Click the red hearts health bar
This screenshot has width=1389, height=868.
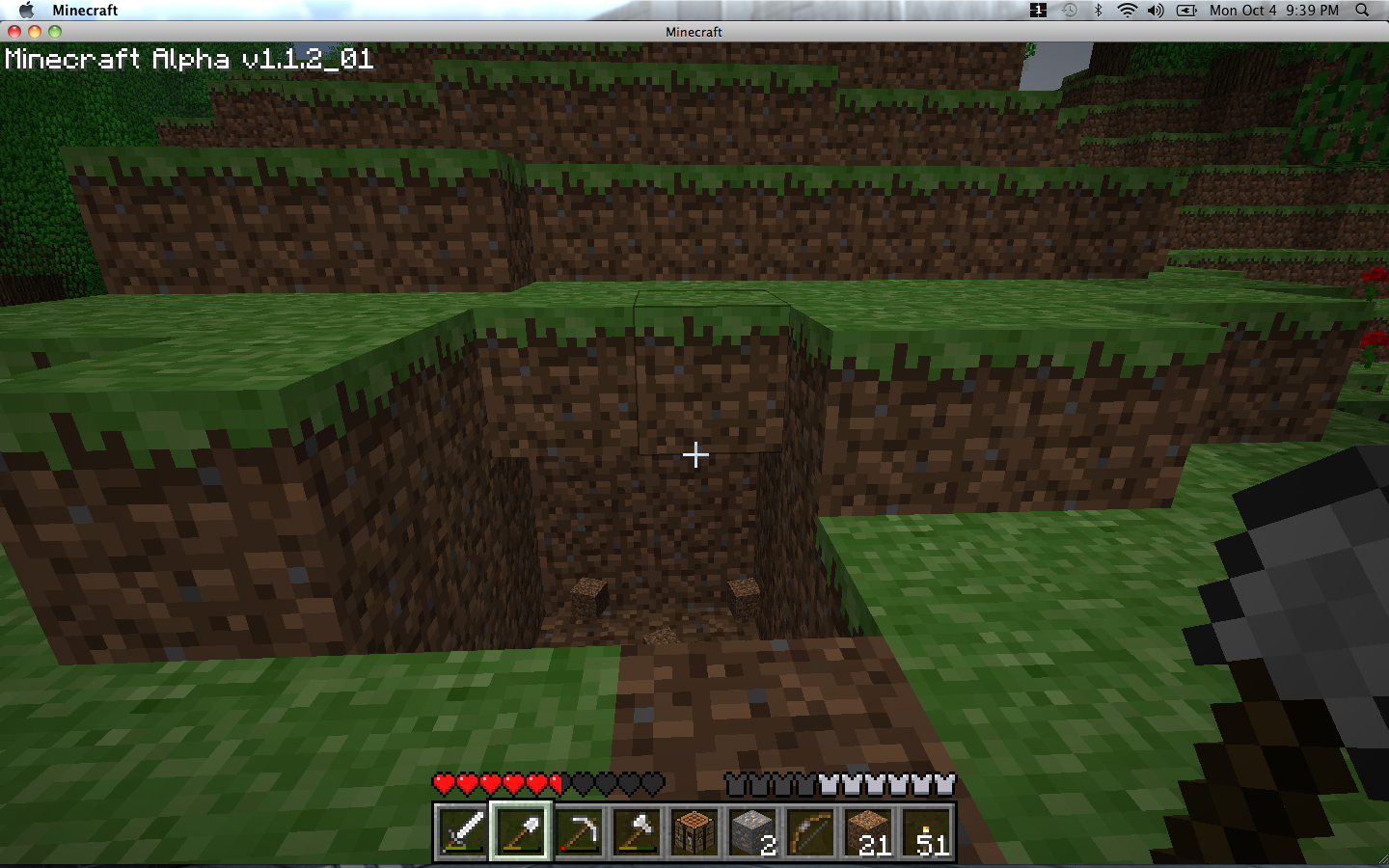(x=548, y=784)
